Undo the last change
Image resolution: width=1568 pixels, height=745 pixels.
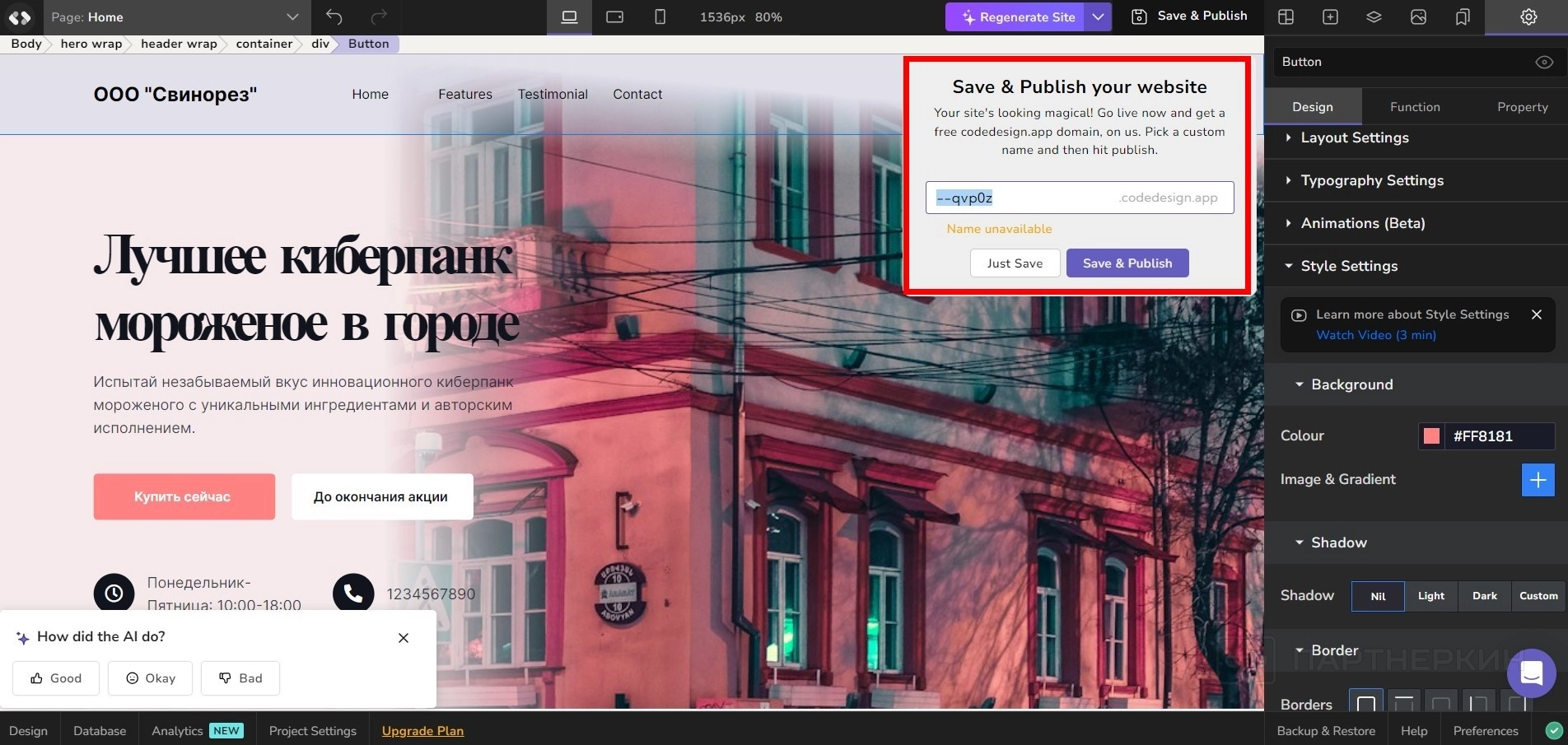334,16
